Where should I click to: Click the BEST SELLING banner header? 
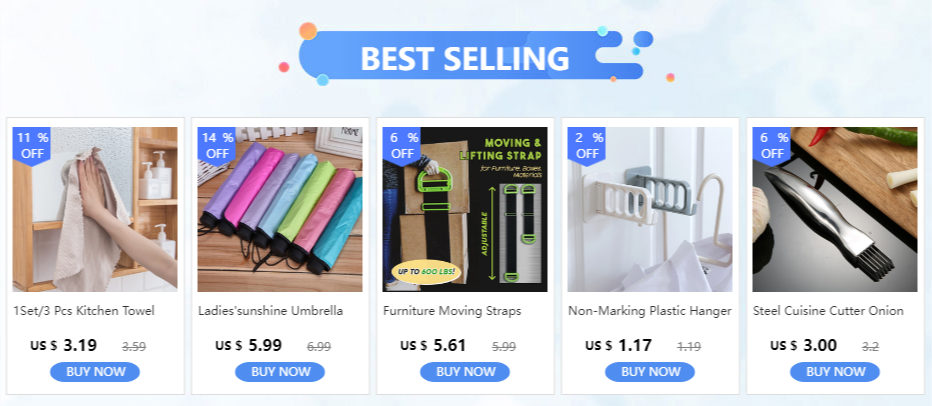coord(465,55)
